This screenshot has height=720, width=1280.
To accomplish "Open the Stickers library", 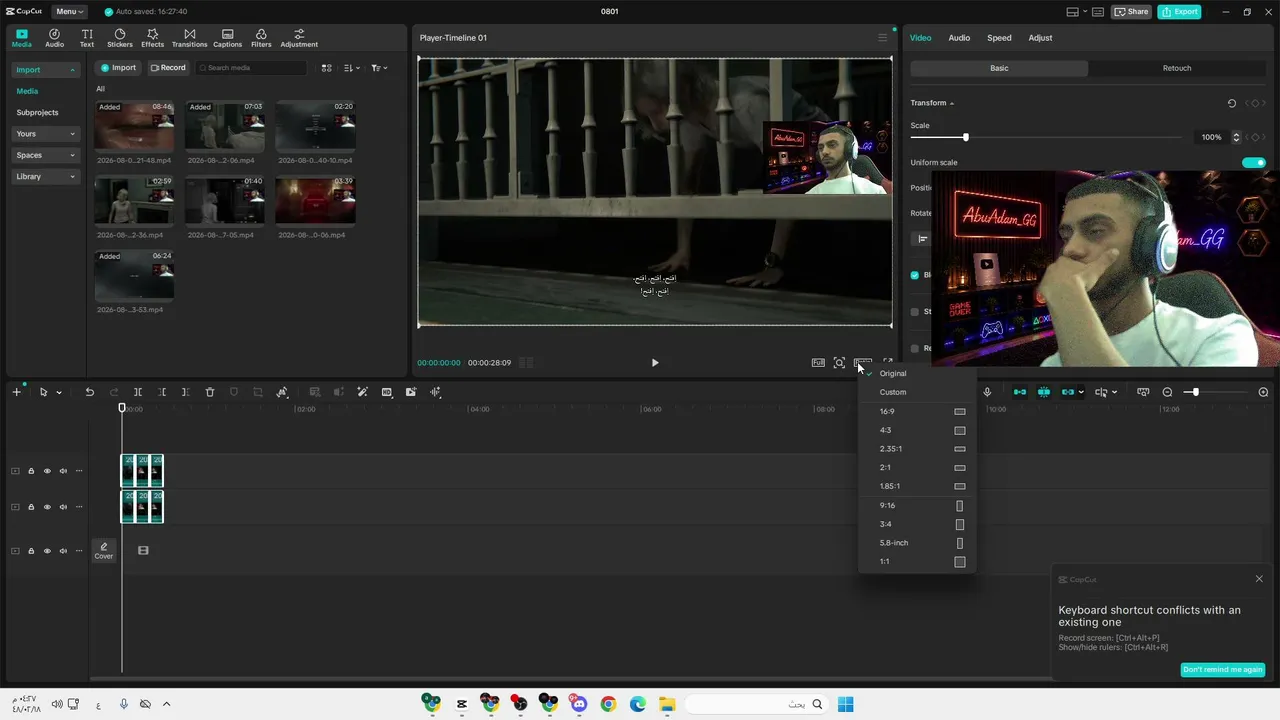I will pos(120,38).
